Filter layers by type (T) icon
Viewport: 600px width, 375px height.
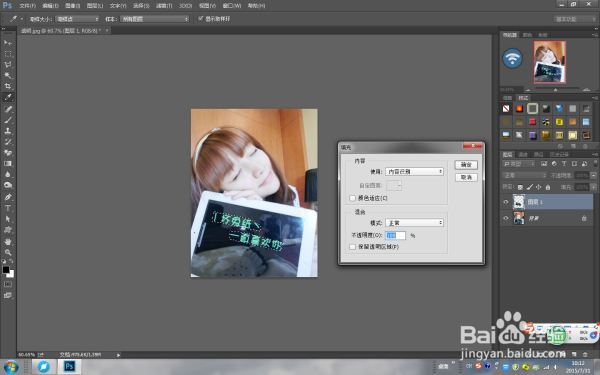pyautogui.click(x=564, y=164)
